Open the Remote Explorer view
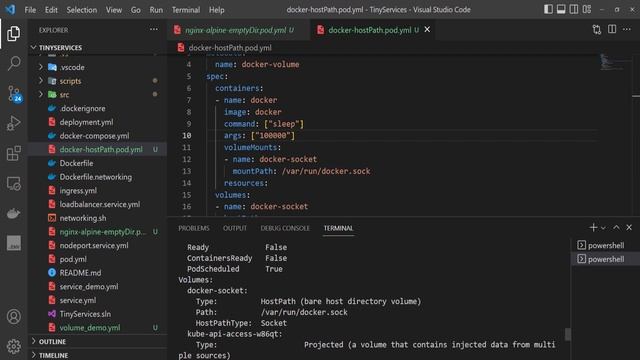 (x=13, y=183)
